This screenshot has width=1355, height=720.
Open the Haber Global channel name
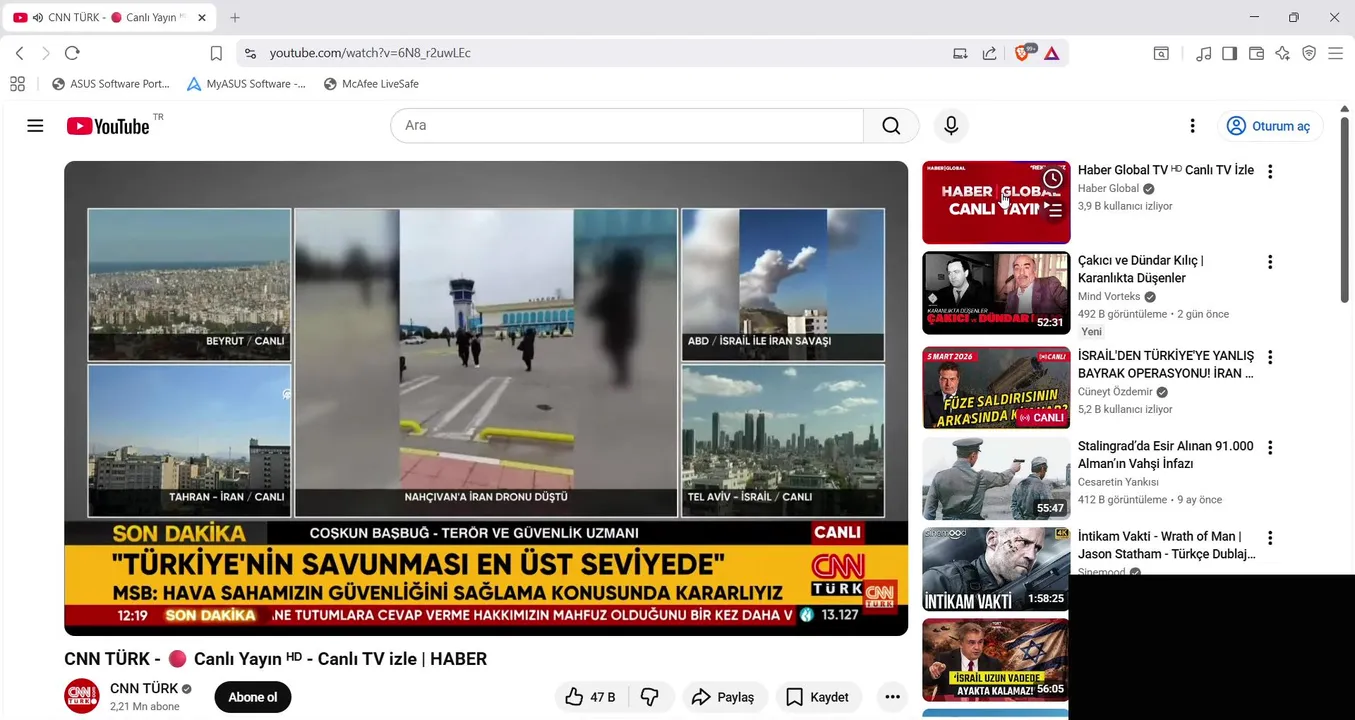click(1108, 188)
